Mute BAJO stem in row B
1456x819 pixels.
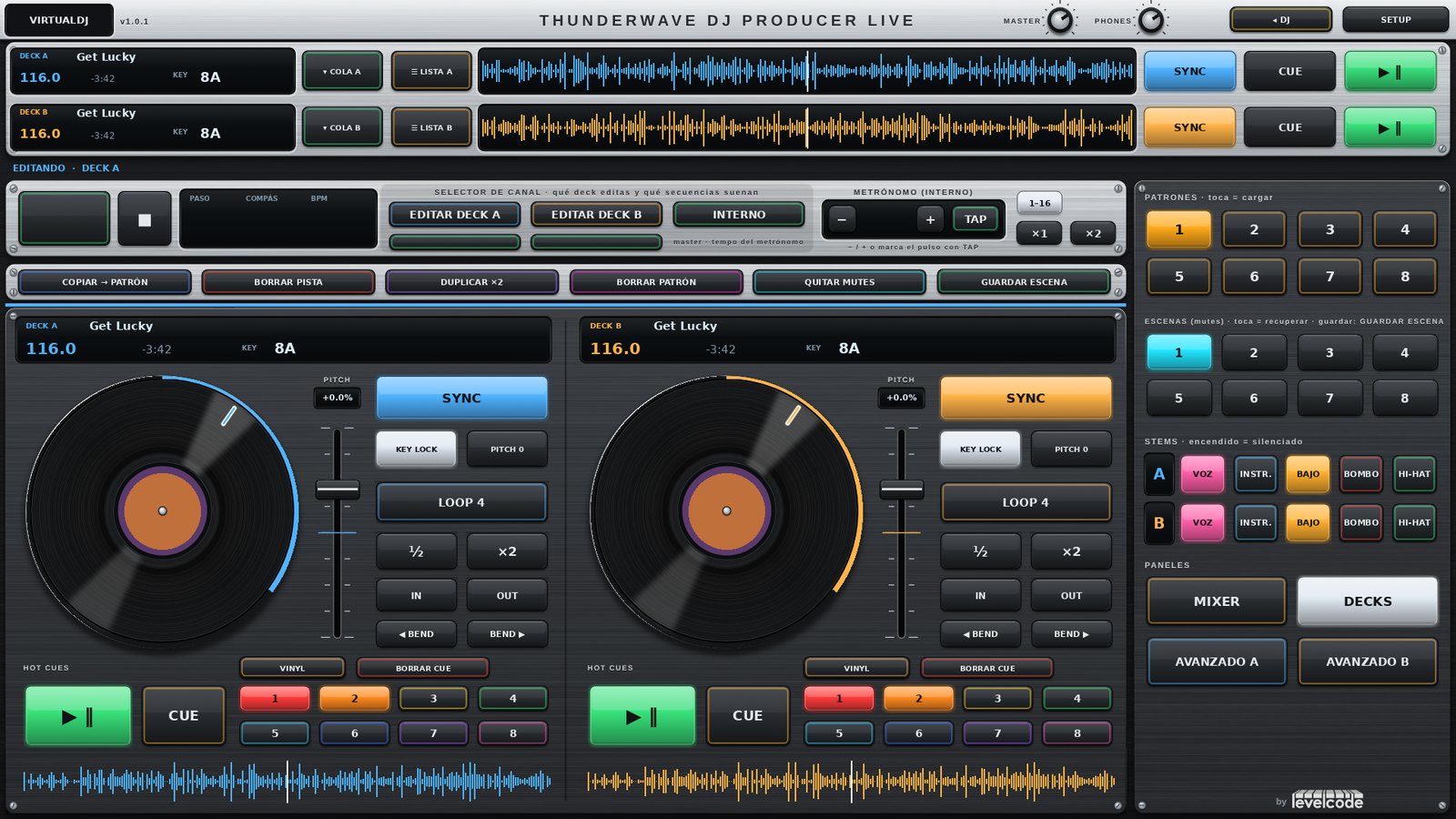click(x=1308, y=523)
